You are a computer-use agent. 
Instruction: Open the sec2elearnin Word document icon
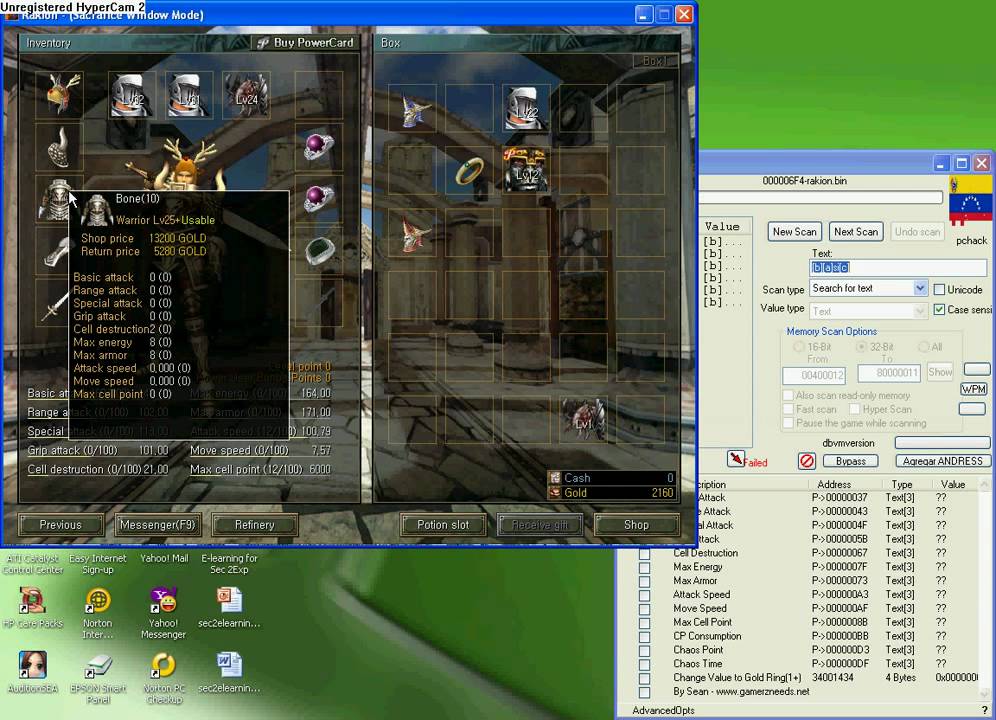pyautogui.click(x=229, y=672)
